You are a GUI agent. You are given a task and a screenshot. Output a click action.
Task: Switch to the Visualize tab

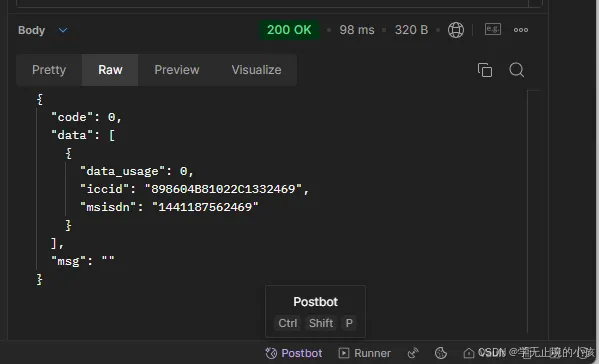coord(256,70)
